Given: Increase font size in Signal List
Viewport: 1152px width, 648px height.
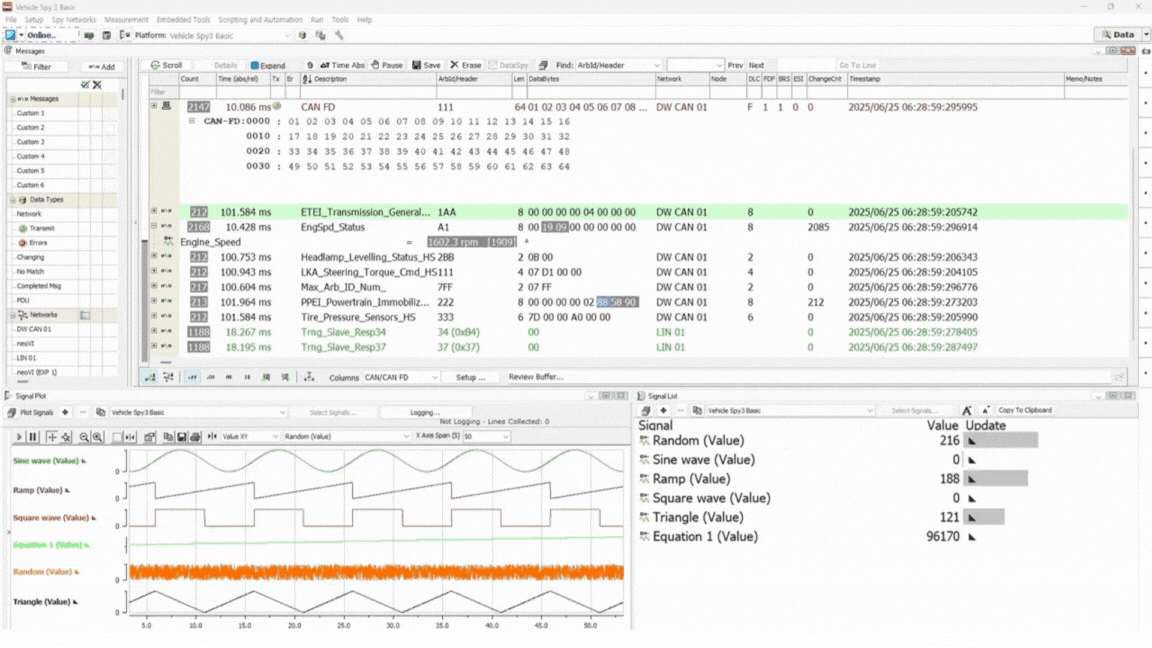Looking at the screenshot, I should click(967, 411).
